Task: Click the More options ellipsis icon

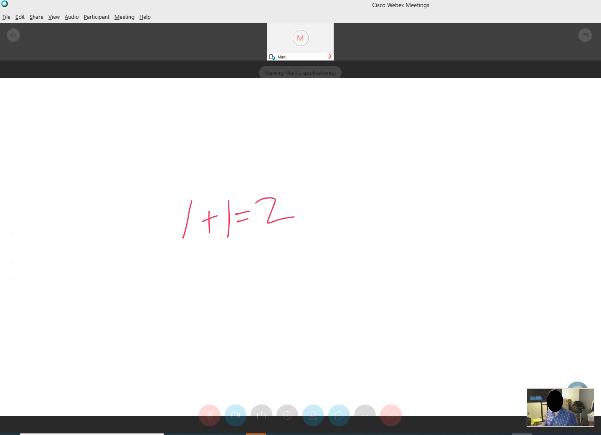Action: coord(366,414)
